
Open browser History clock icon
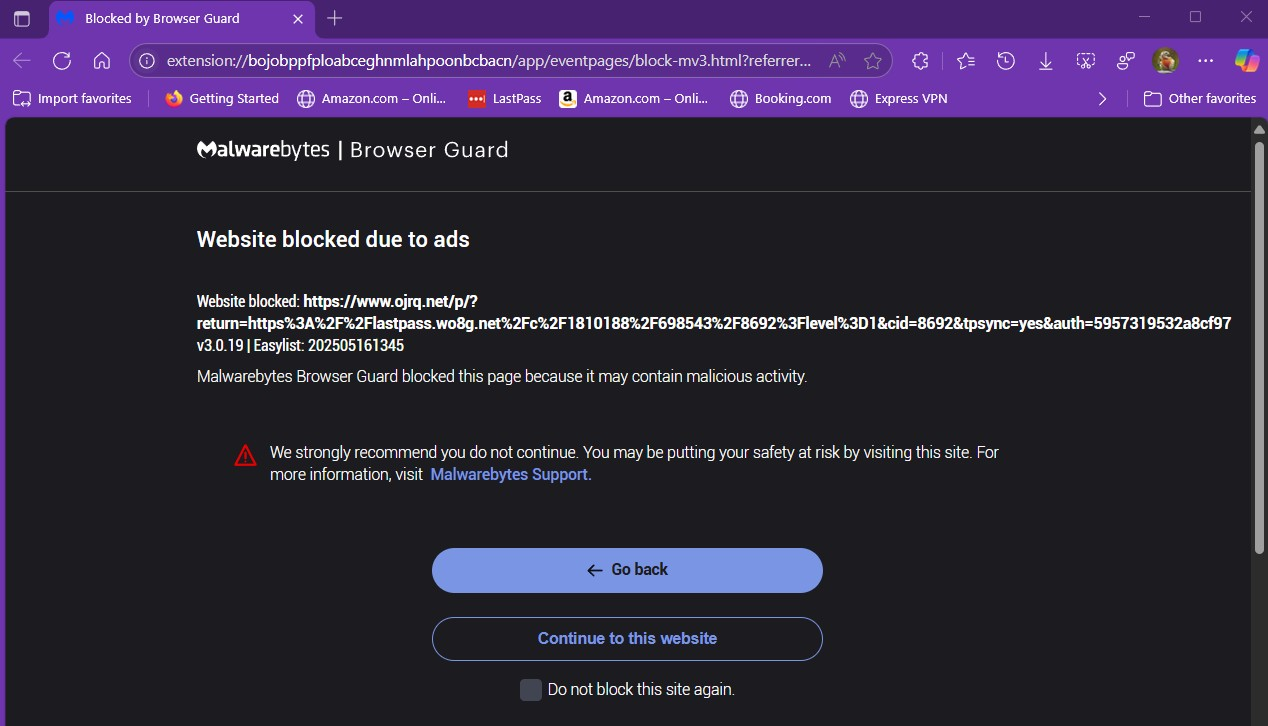pos(1006,61)
